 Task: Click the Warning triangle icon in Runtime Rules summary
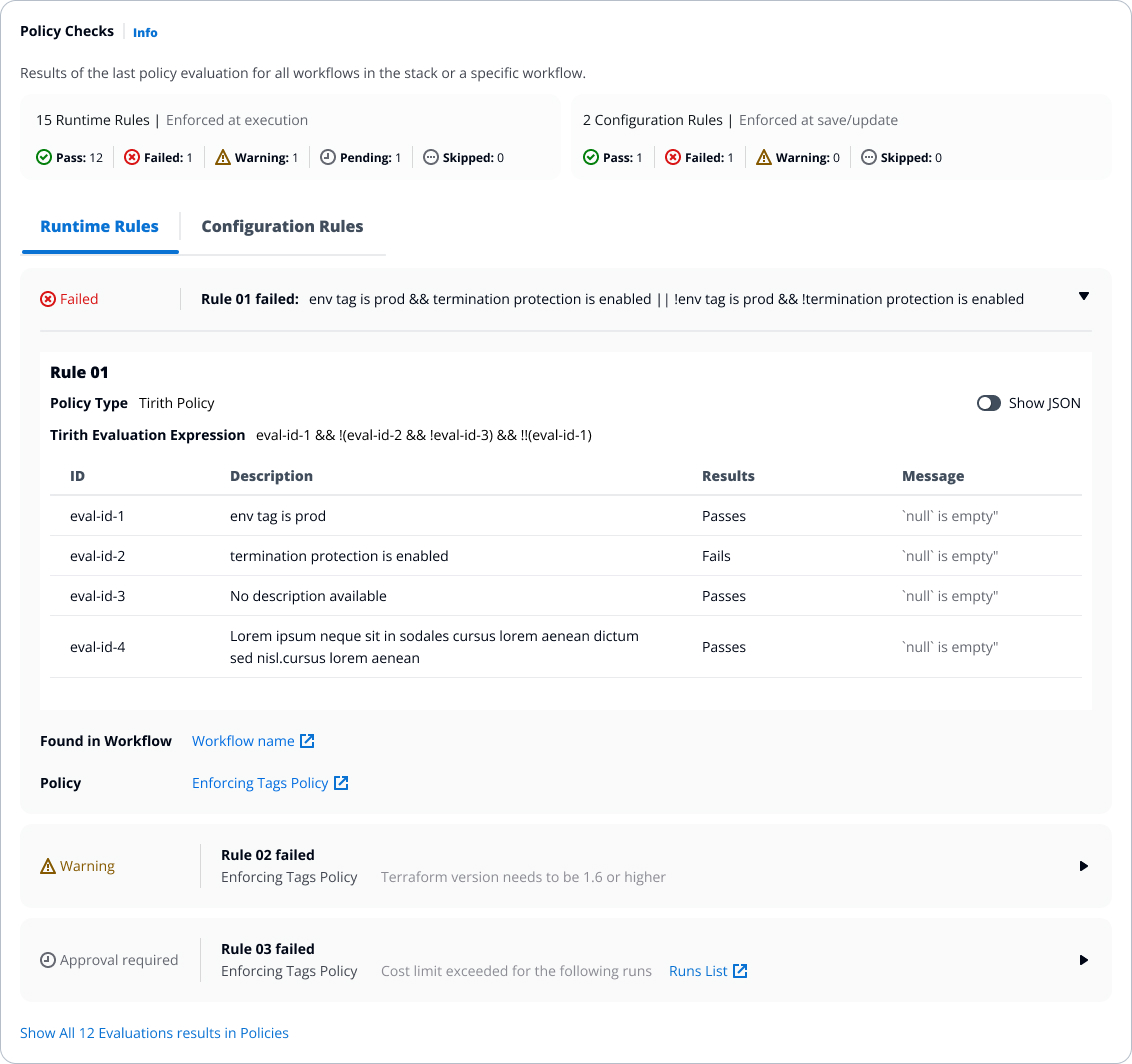[x=223, y=158]
